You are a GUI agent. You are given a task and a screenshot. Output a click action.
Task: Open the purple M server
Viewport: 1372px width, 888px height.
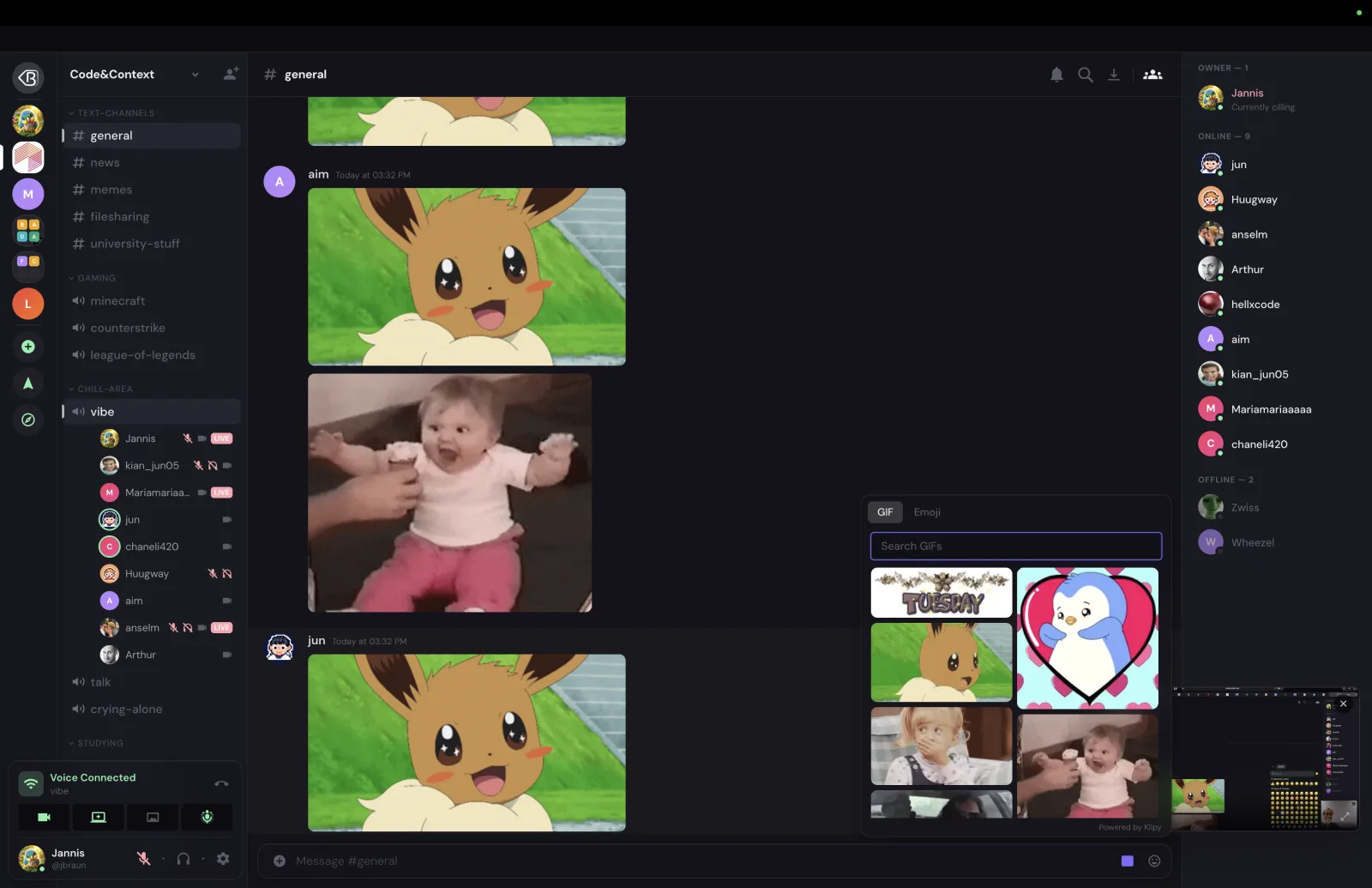[28, 194]
